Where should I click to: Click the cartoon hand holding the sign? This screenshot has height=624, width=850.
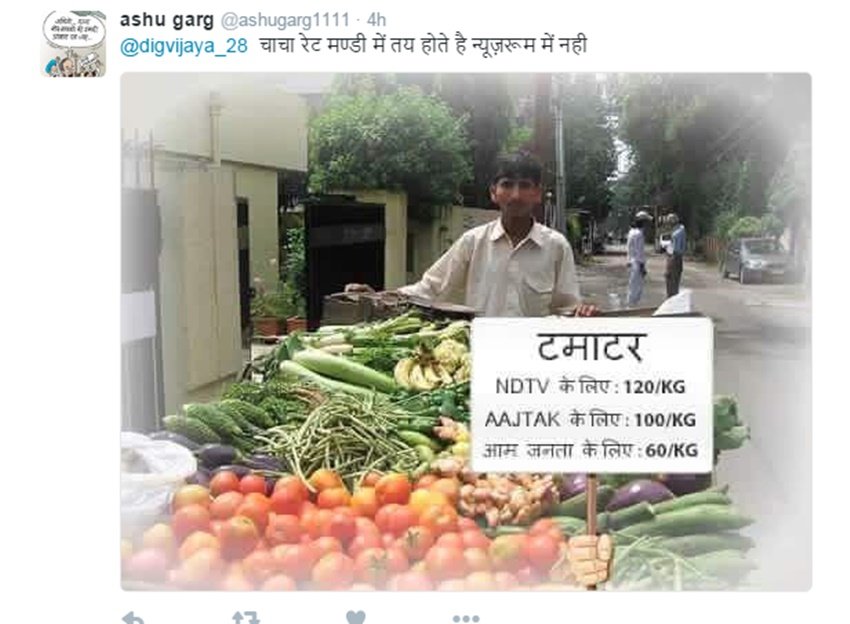(591, 558)
